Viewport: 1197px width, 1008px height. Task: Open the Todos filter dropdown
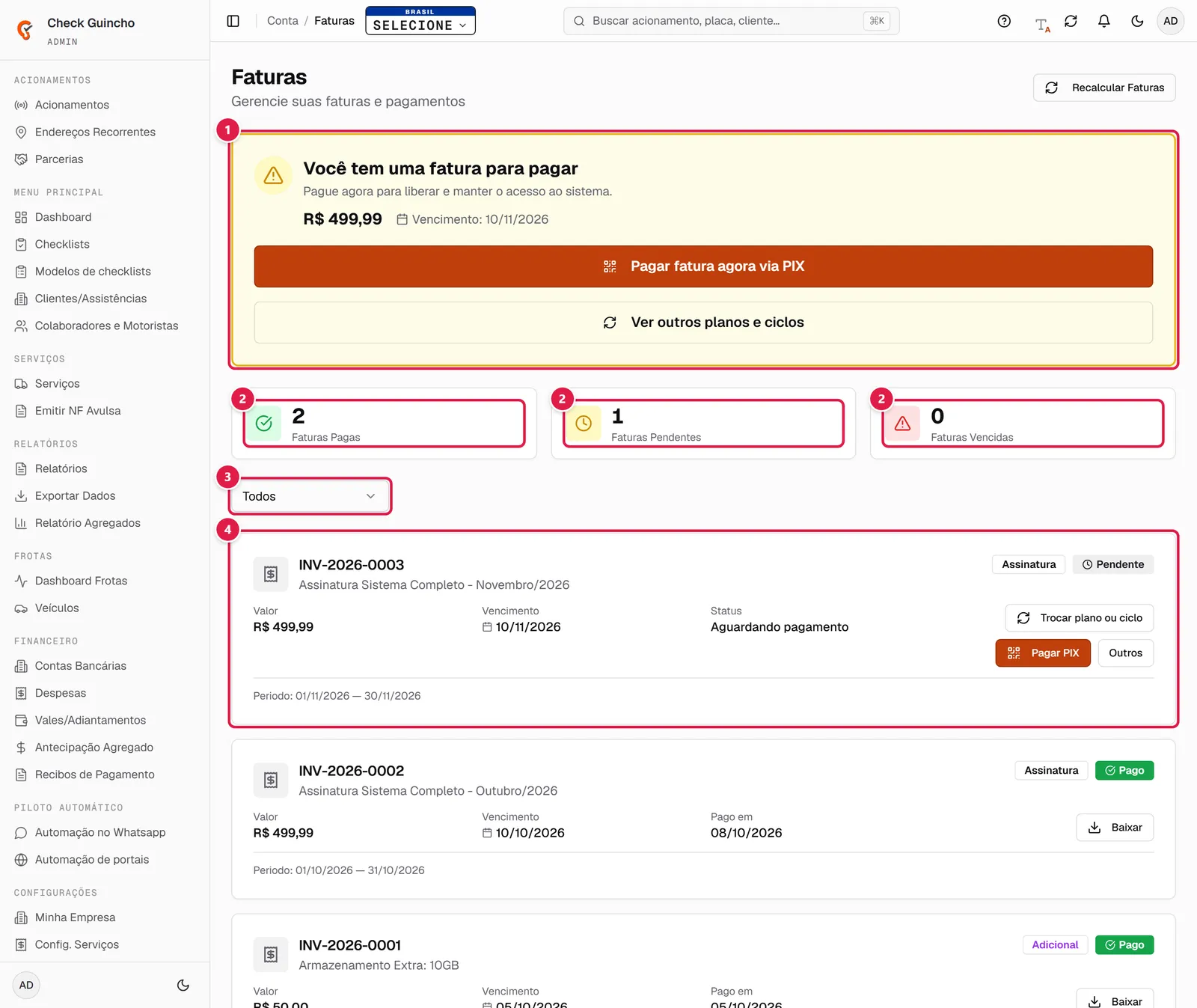(x=309, y=496)
